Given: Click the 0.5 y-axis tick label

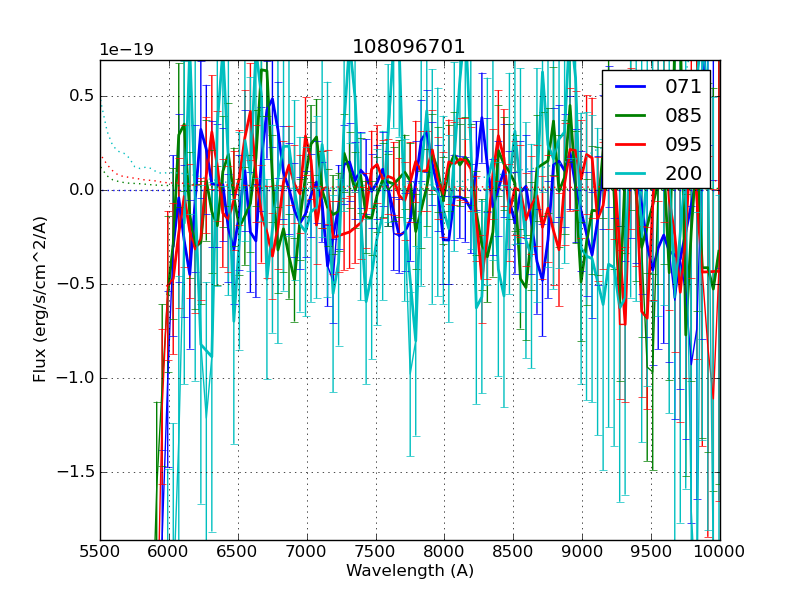Looking at the screenshot, I should [x=77, y=97].
